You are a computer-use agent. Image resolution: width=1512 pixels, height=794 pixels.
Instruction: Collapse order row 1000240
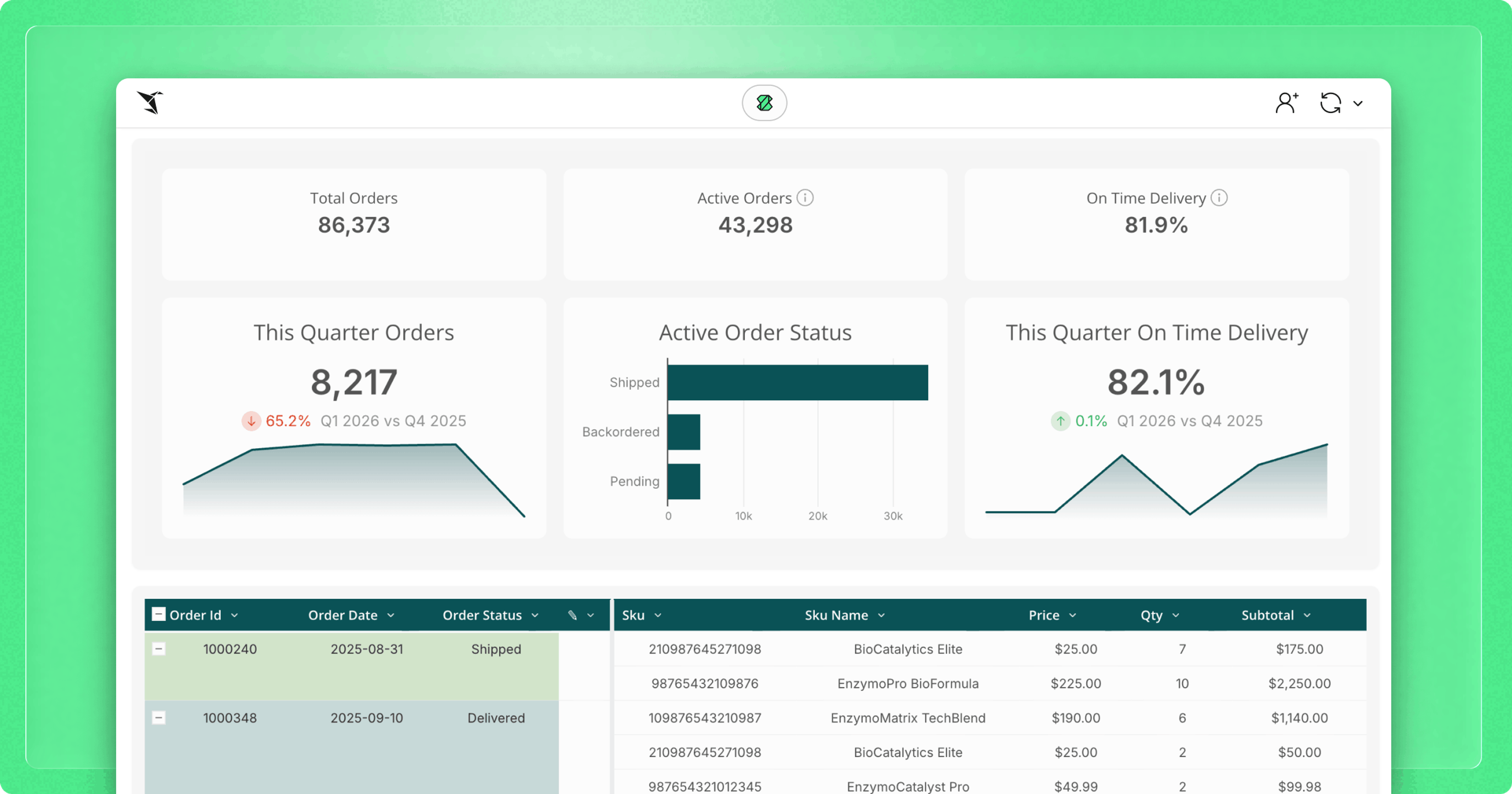[x=158, y=649]
